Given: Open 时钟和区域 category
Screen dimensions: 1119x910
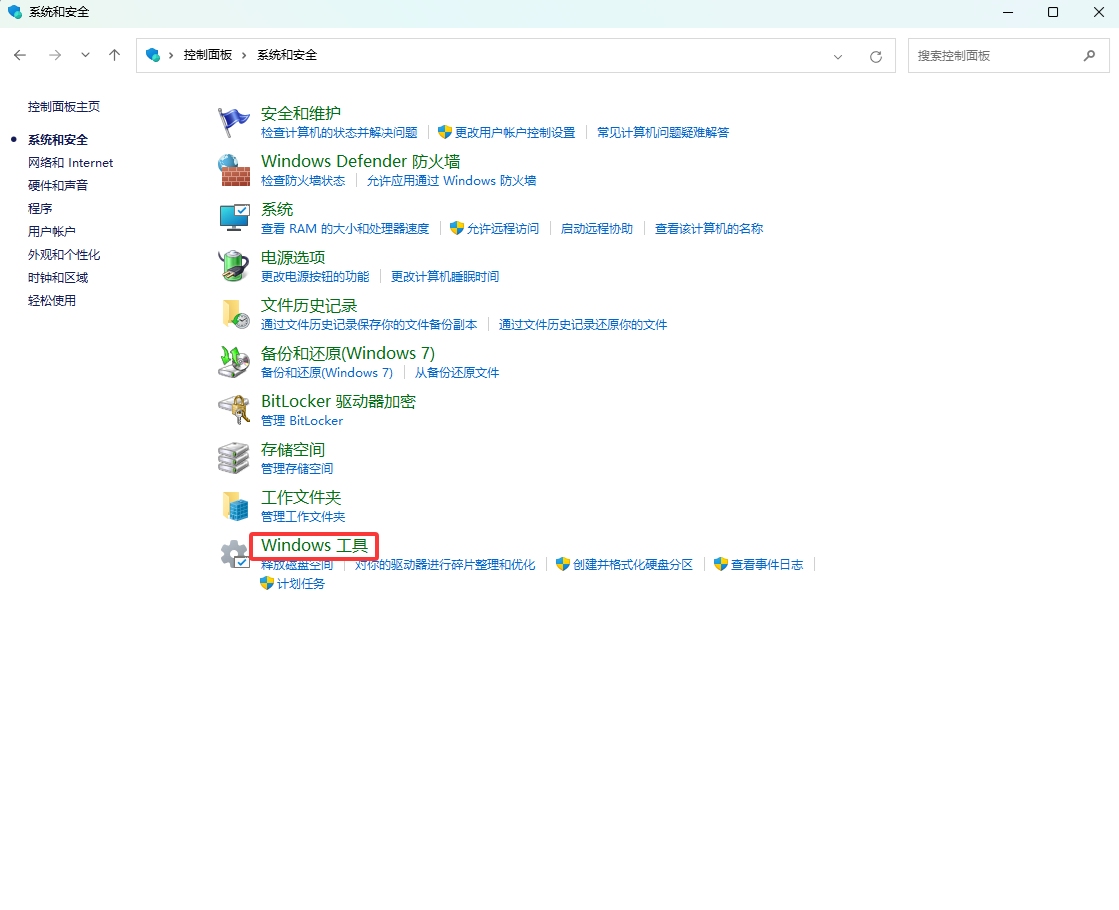Looking at the screenshot, I should [x=58, y=278].
